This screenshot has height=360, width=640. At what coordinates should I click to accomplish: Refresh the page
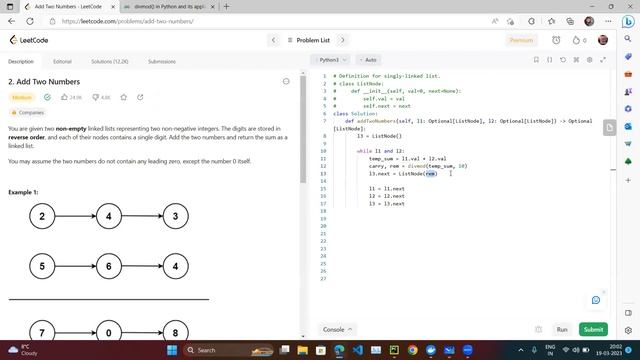(30, 21)
